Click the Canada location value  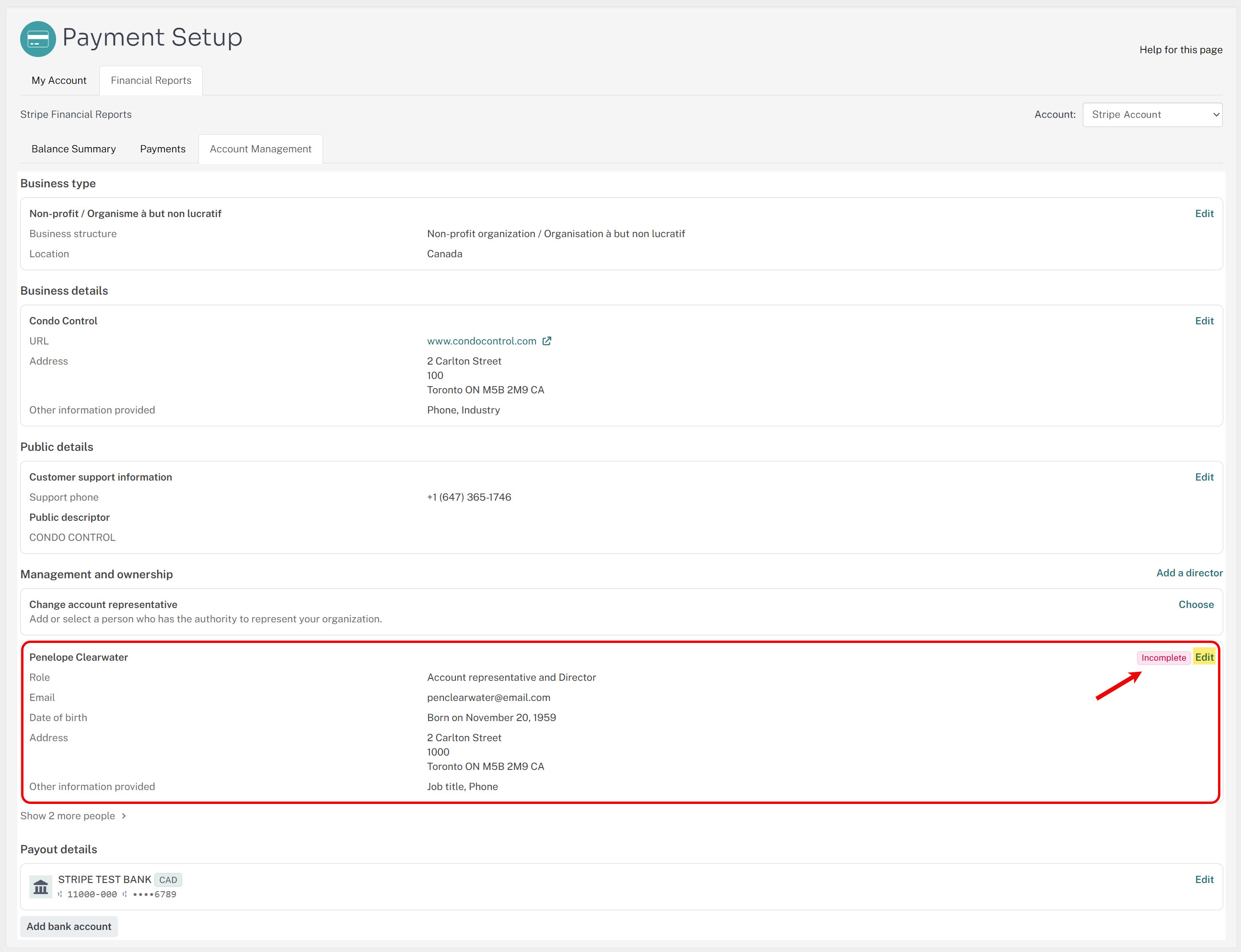tap(444, 254)
